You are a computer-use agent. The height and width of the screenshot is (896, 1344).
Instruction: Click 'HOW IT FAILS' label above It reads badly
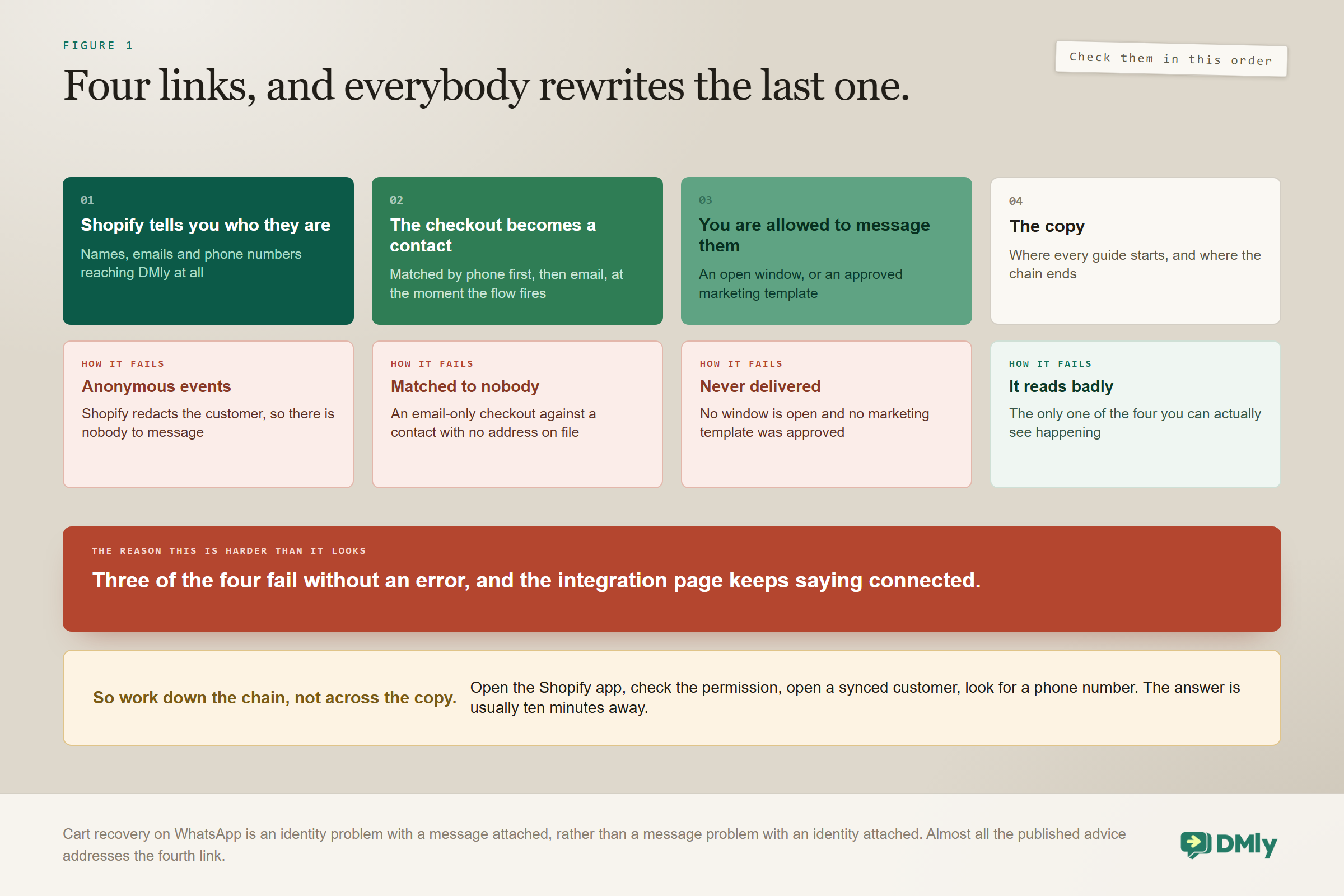tap(1051, 364)
